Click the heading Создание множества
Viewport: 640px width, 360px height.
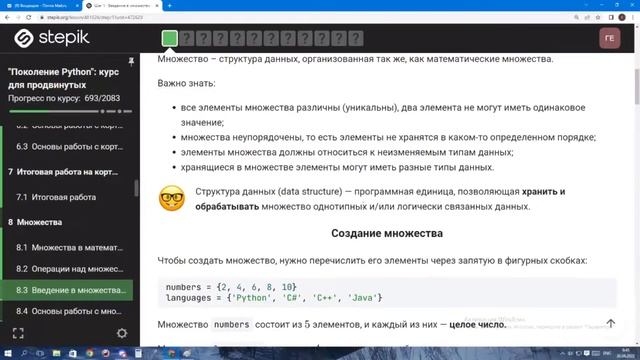tap(387, 233)
